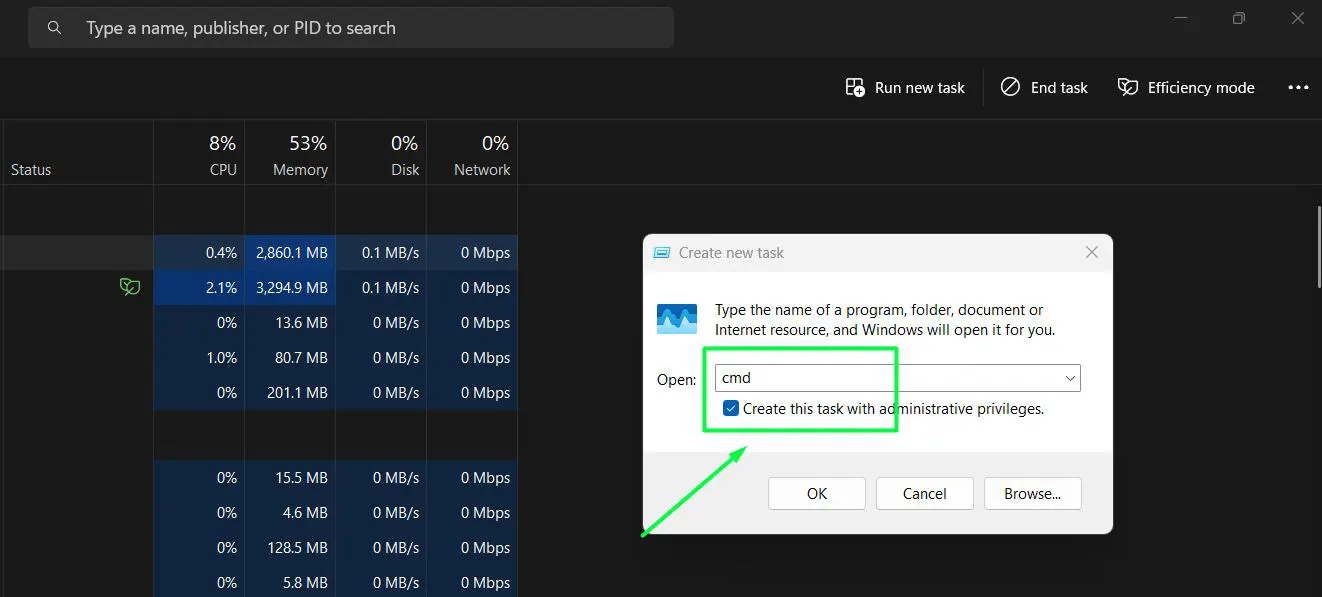This screenshot has width=1322, height=597.
Task: Open the Browse dialog
Action: pyautogui.click(x=1032, y=493)
